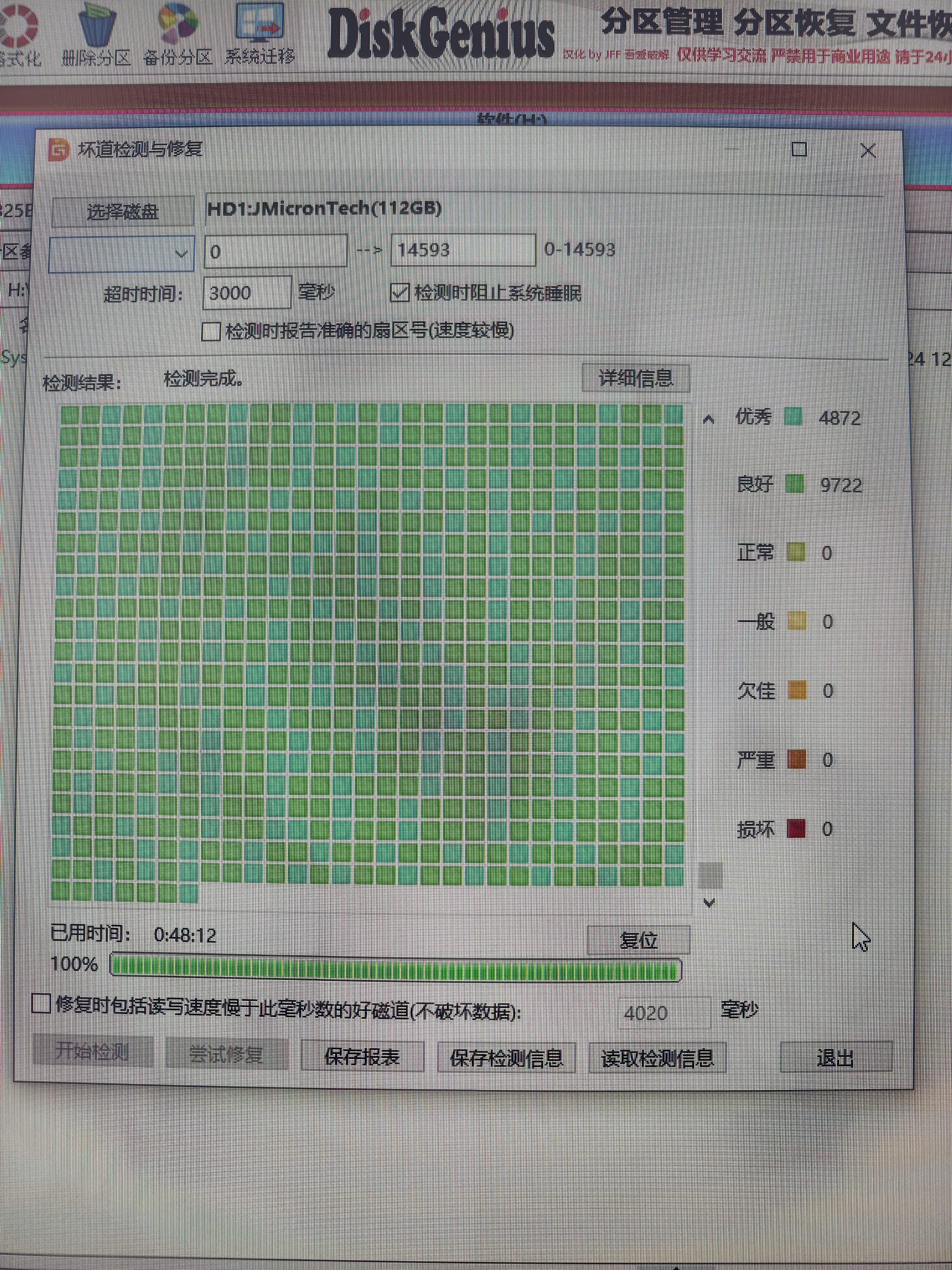
Task: Click the Partition Recovery (分区恢复) banner text
Action: [x=795, y=23]
